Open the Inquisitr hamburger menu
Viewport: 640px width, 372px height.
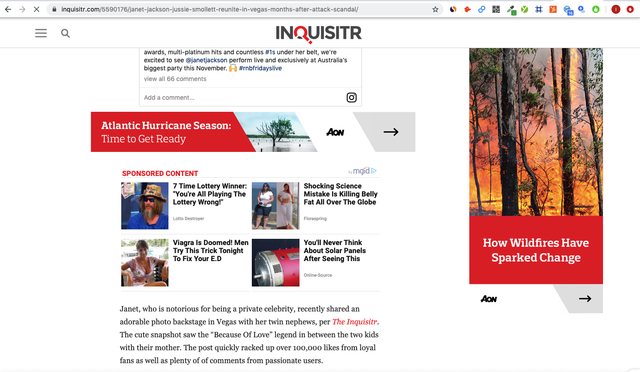[41, 33]
